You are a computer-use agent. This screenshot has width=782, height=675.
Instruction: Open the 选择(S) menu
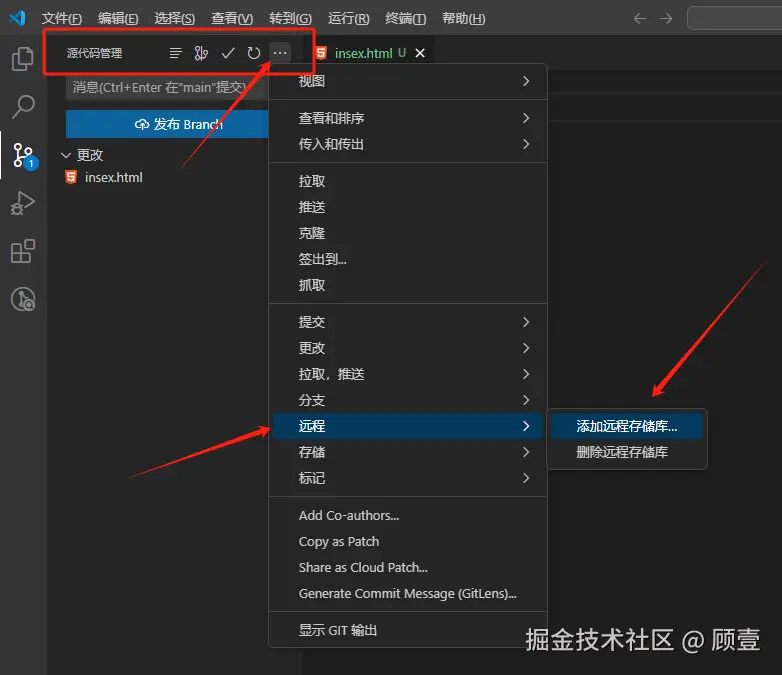click(x=175, y=19)
